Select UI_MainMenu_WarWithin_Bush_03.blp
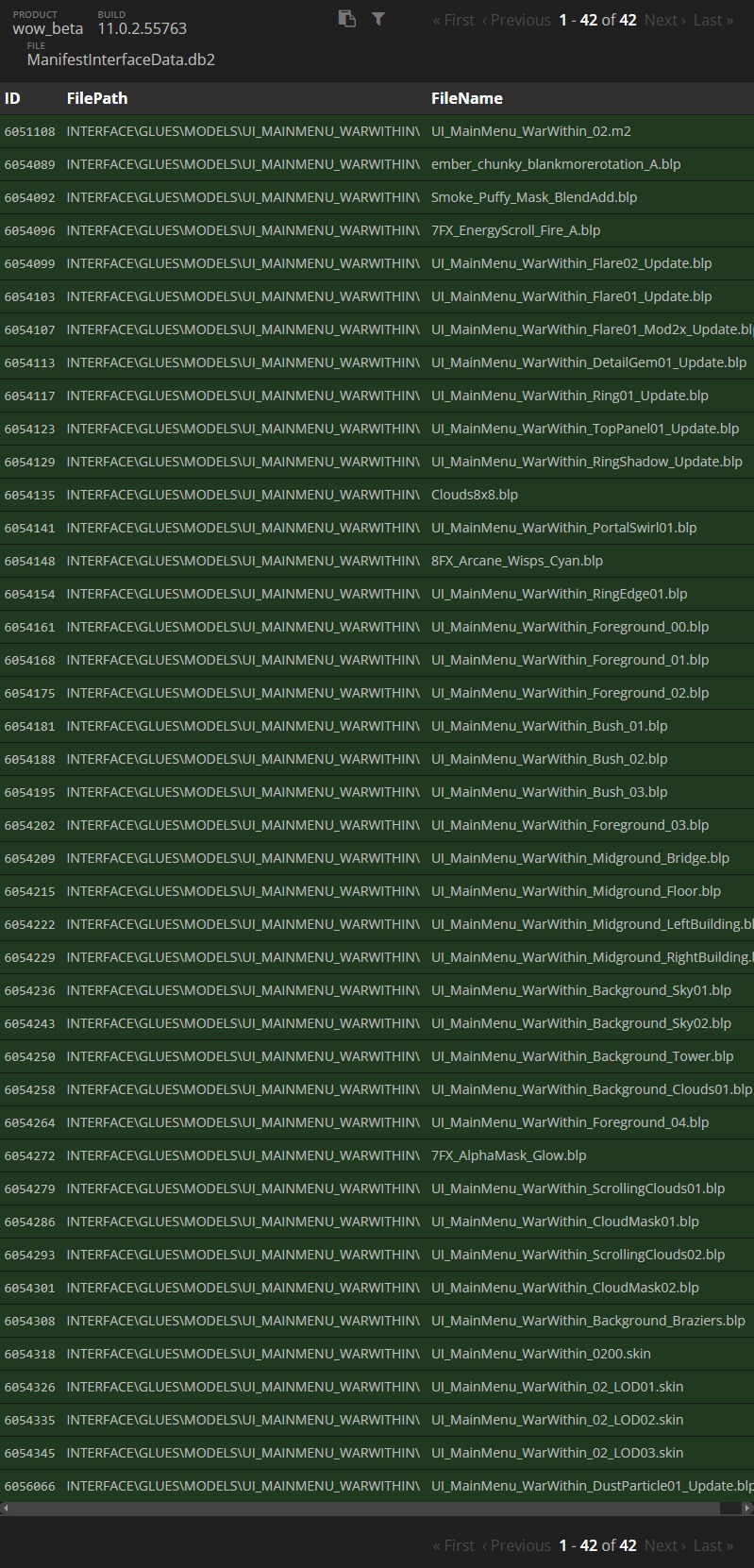Image resolution: width=754 pixels, height=1568 pixels. 549,792
